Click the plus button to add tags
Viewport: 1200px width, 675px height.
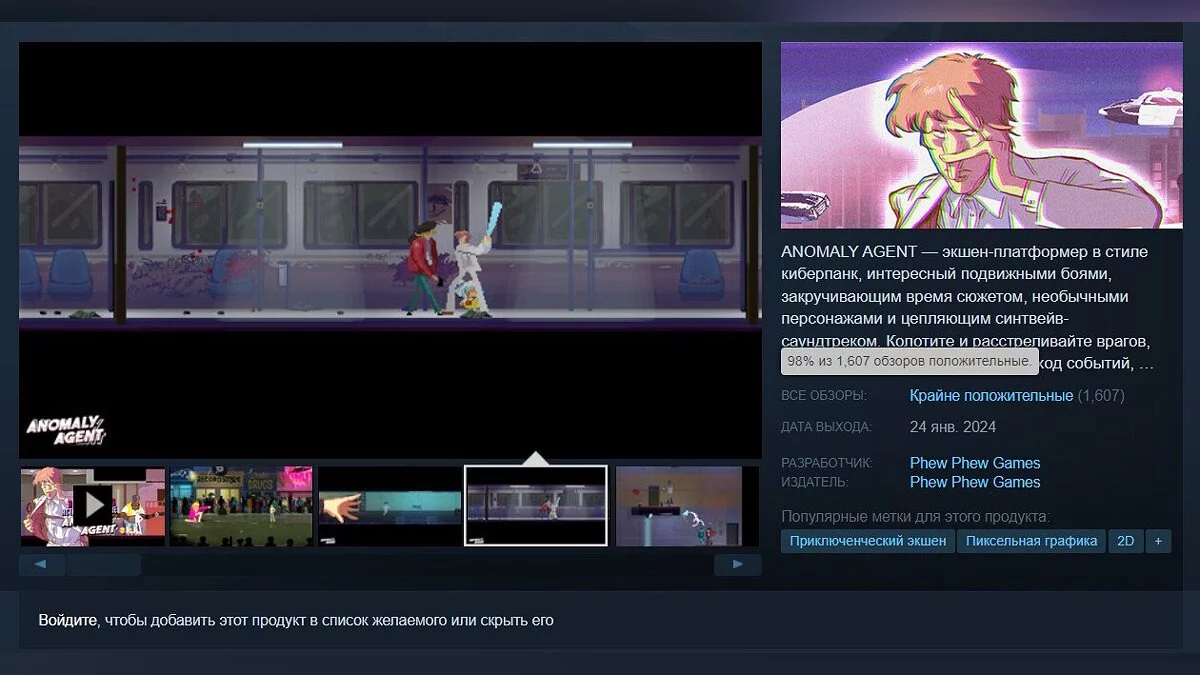pyautogui.click(x=1158, y=541)
